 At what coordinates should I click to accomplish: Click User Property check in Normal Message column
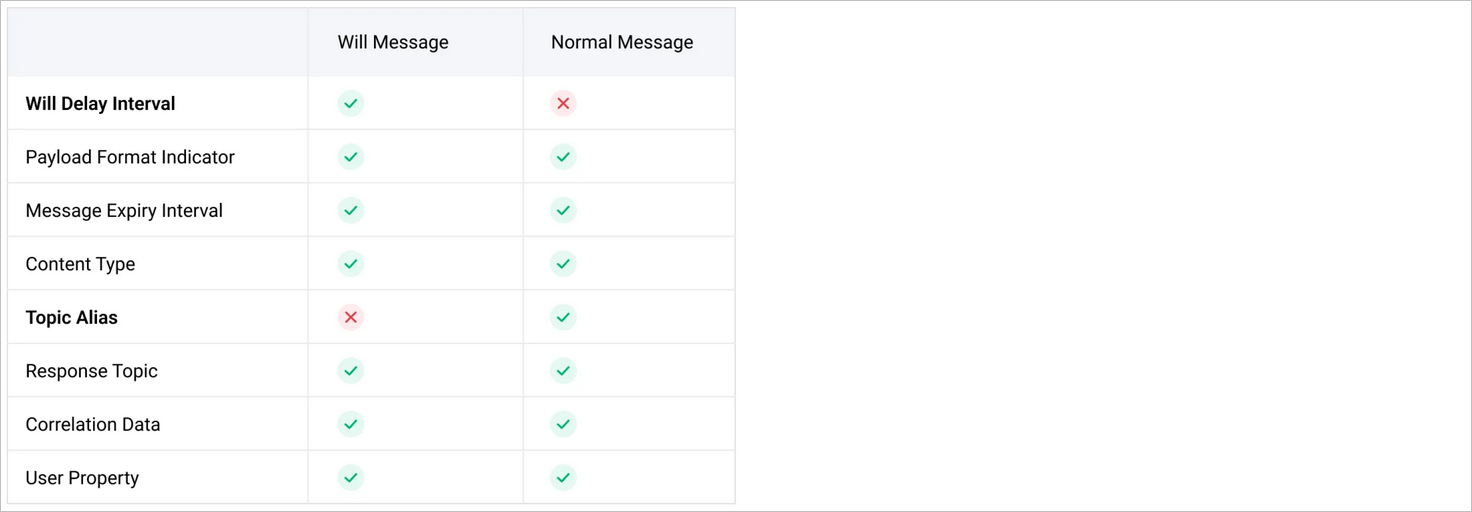pos(563,478)
